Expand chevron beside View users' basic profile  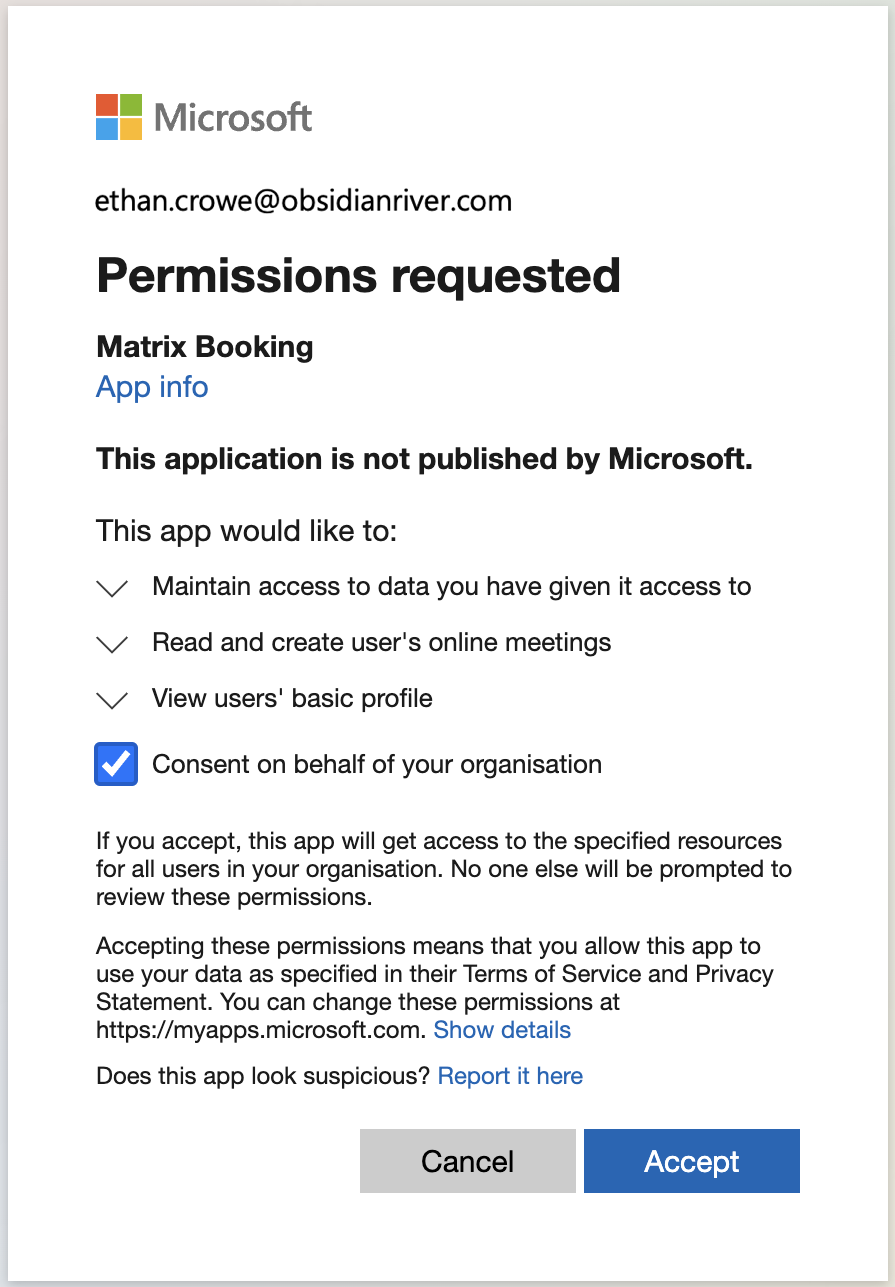pos(113,700)
